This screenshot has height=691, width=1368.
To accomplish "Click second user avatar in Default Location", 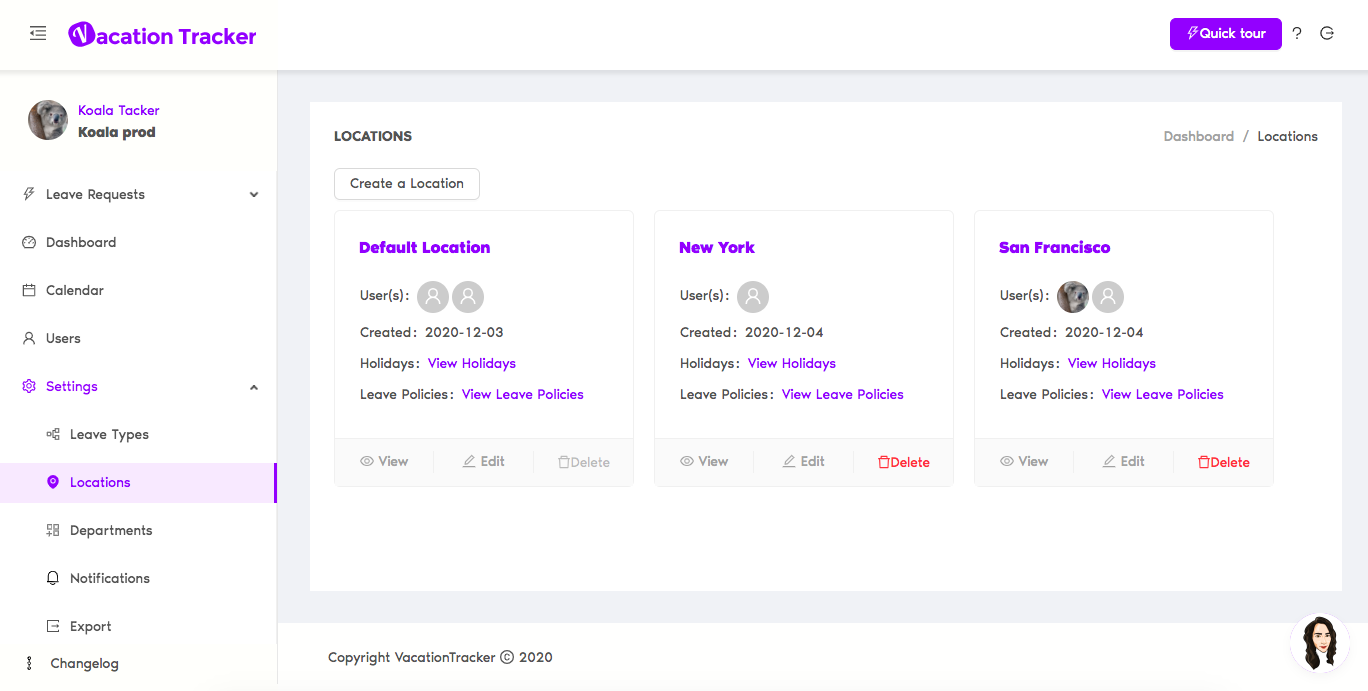I will (468, 296).
